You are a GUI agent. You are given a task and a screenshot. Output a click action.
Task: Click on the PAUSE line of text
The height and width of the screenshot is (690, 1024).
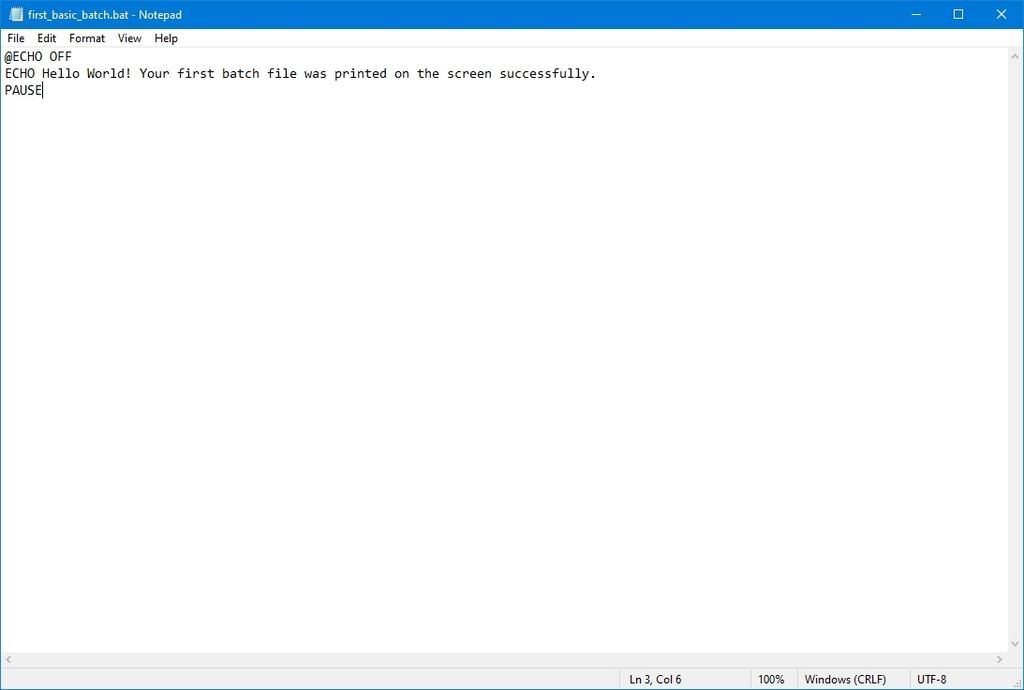[x=22, y=90]
